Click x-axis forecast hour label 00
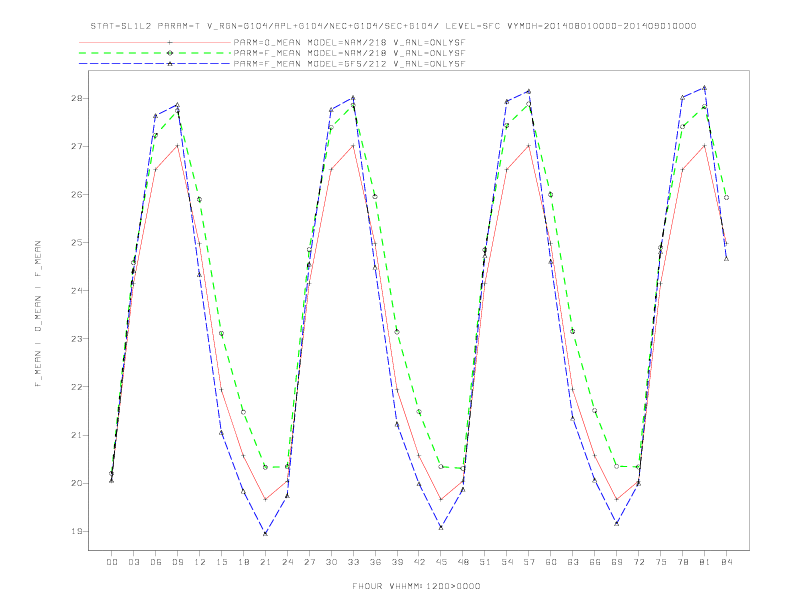Image resolution: width=792 pixels, height=612 pixels. [112, 562]
